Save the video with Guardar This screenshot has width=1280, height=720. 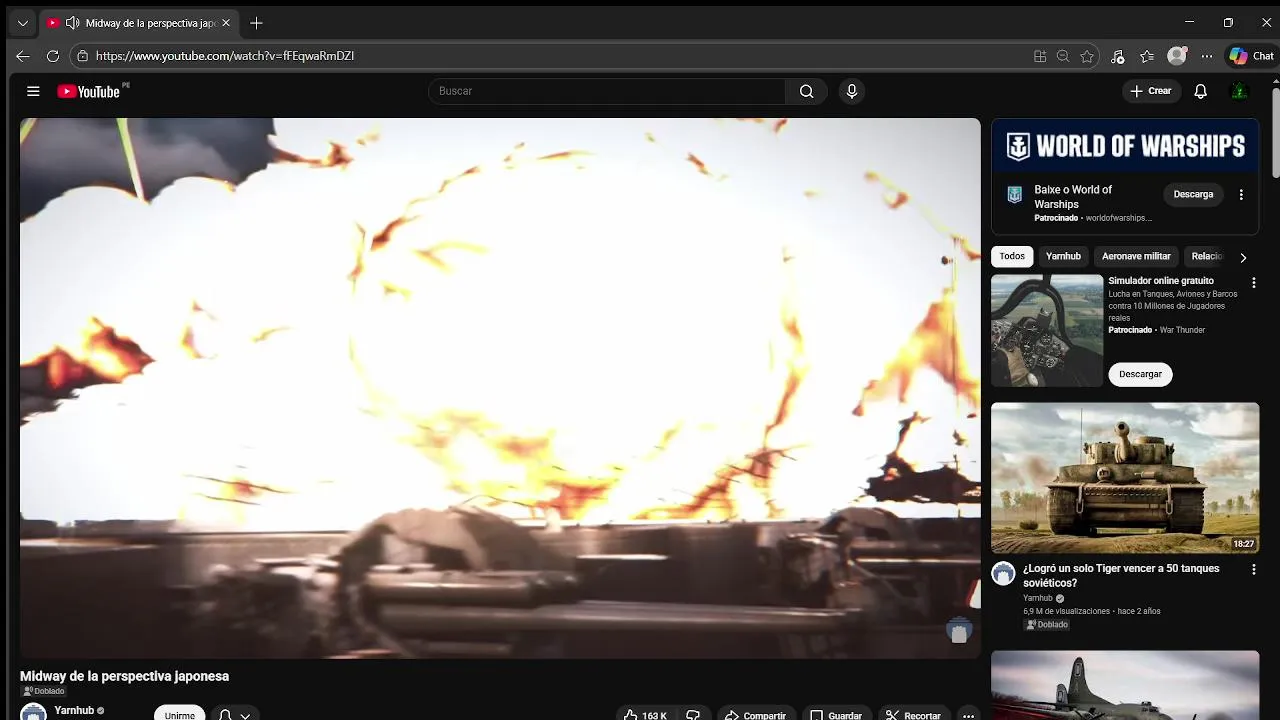836,715
